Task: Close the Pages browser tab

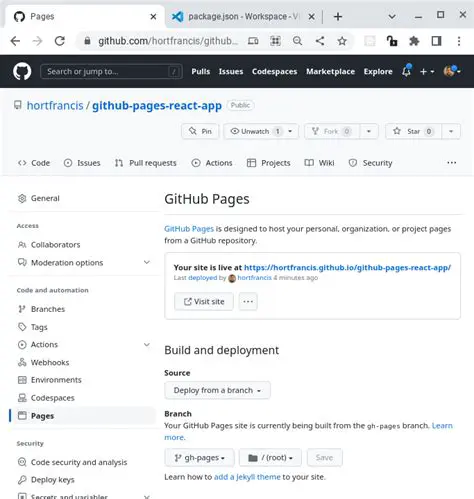Action: click(x=153, y=16)
